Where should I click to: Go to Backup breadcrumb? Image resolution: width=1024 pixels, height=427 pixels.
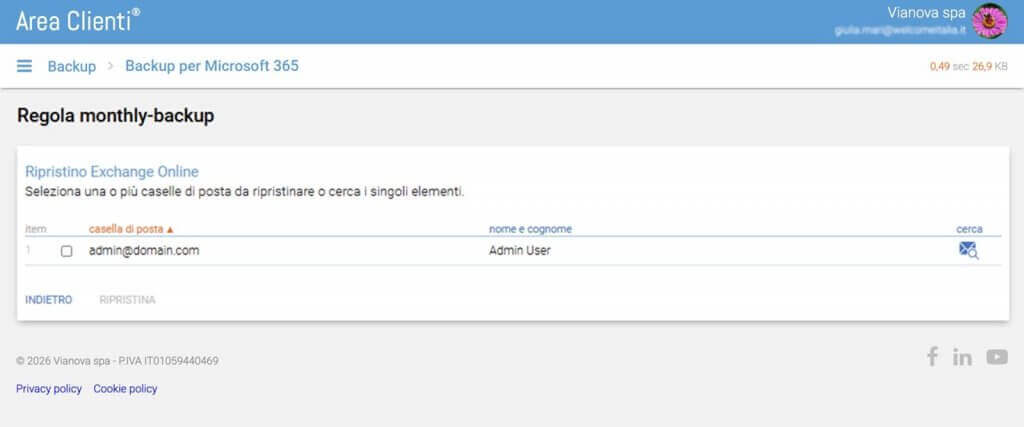coord(72,66)
